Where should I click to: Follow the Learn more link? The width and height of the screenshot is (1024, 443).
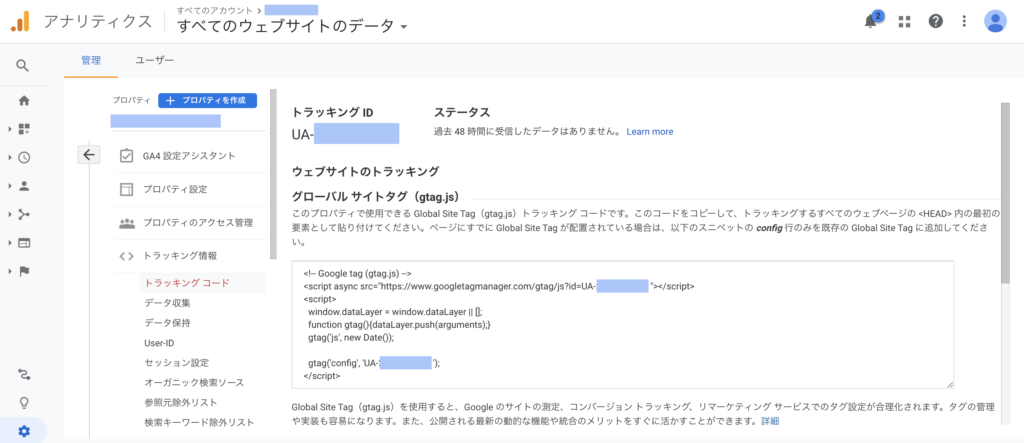[649, 131]
